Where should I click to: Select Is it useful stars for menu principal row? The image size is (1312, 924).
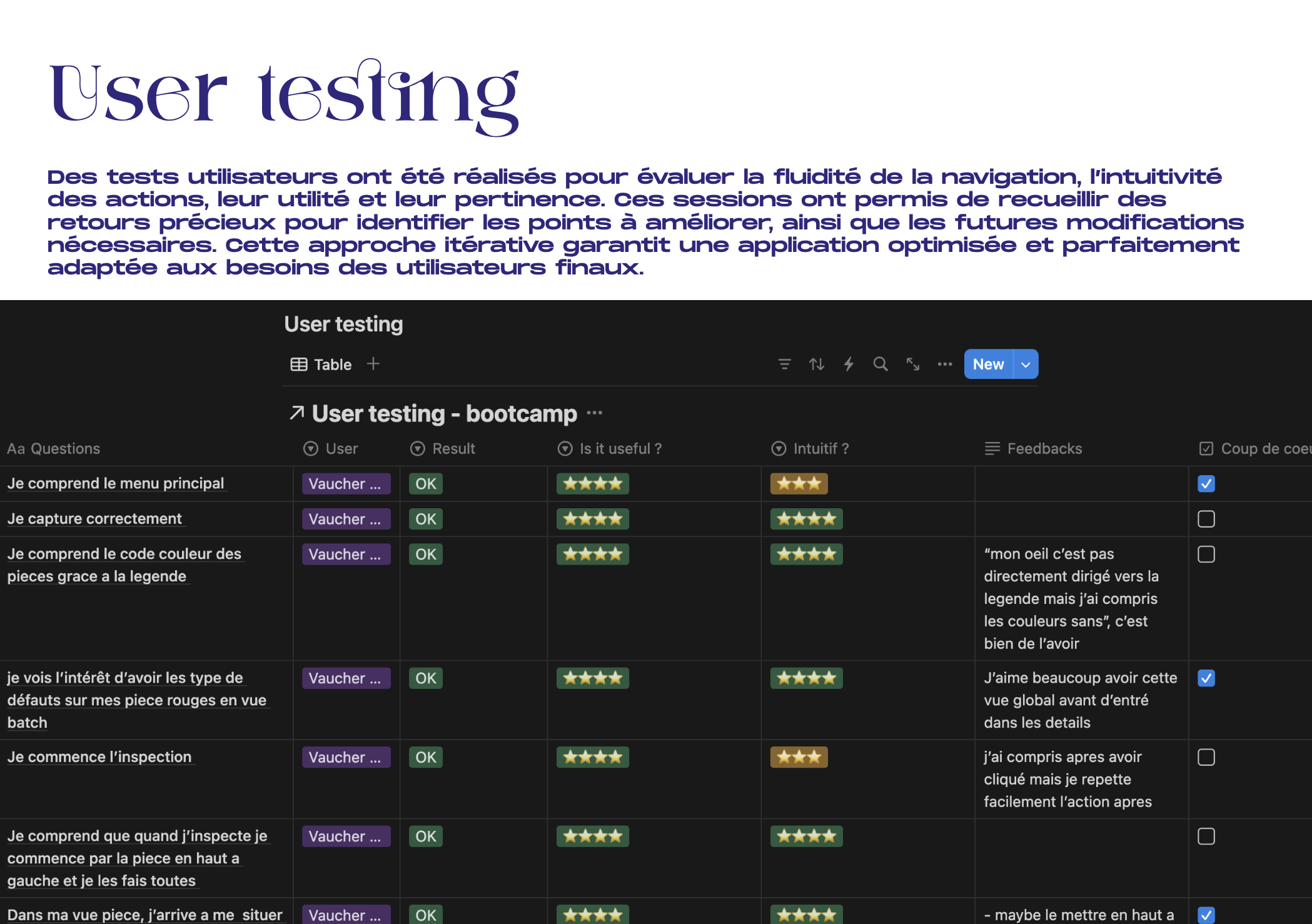point(593,484)
